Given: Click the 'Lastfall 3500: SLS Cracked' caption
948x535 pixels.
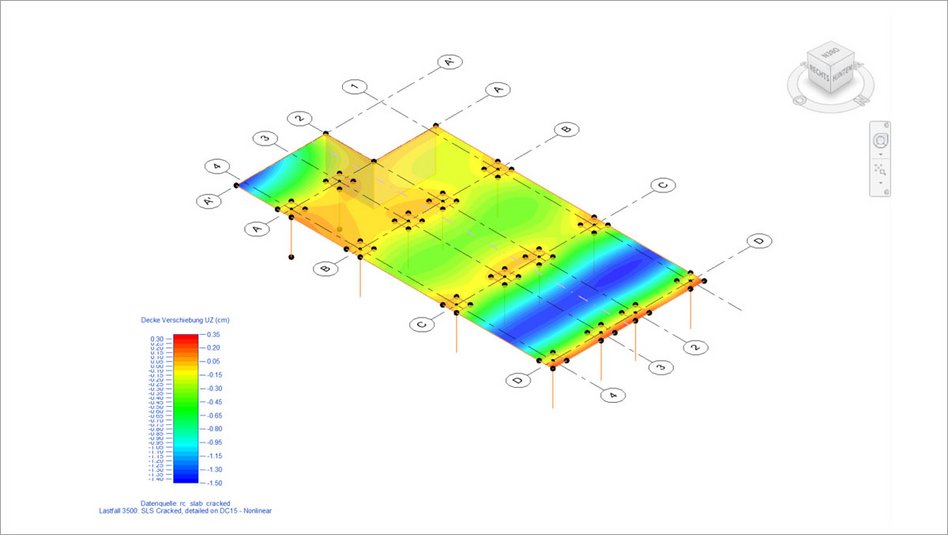Looking at the screenshot, I should pyautogui.click(x=185, y=511).
